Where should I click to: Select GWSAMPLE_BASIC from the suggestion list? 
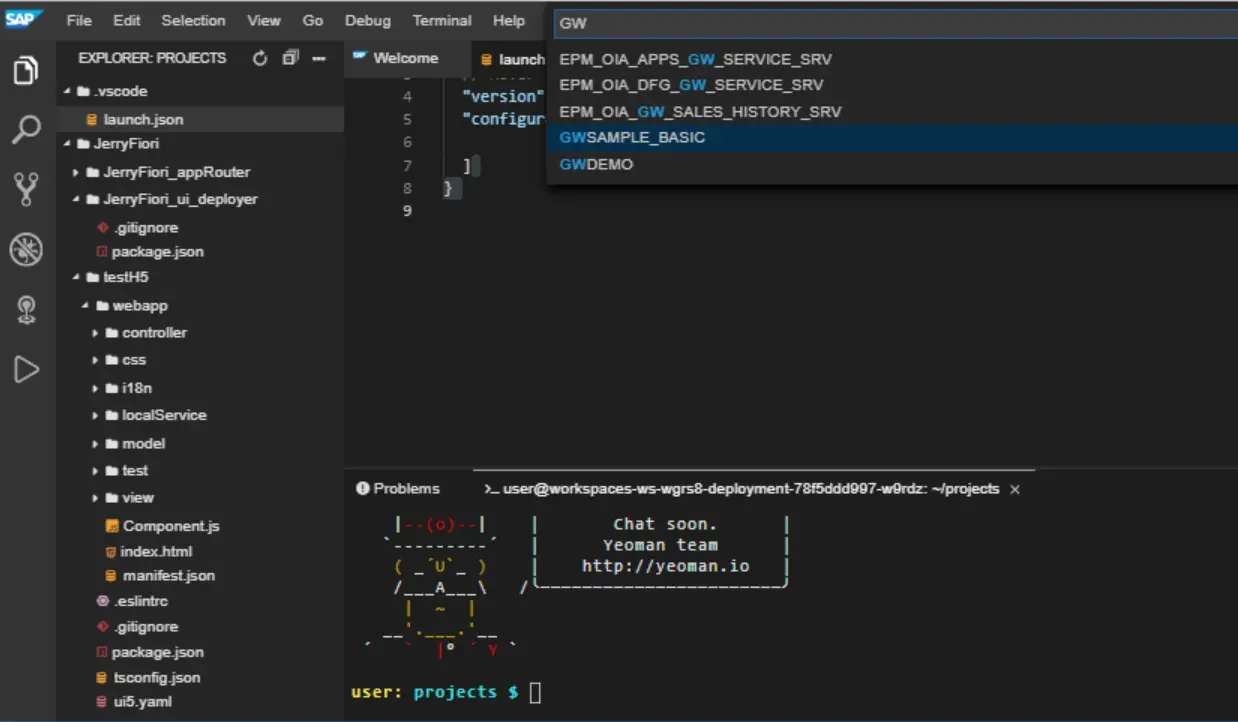(x=632, y=138)
